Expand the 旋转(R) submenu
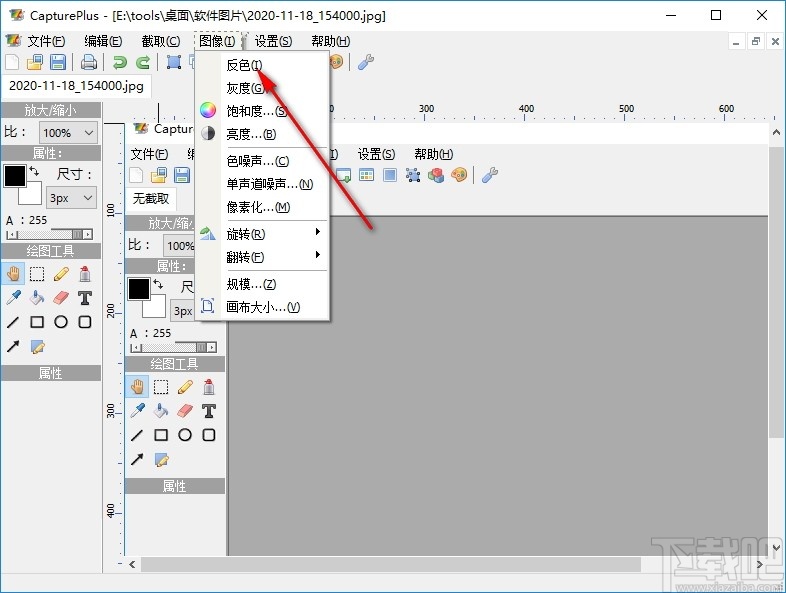The height and width of the screenshot is (593, 786). click(x=262, y=234)
